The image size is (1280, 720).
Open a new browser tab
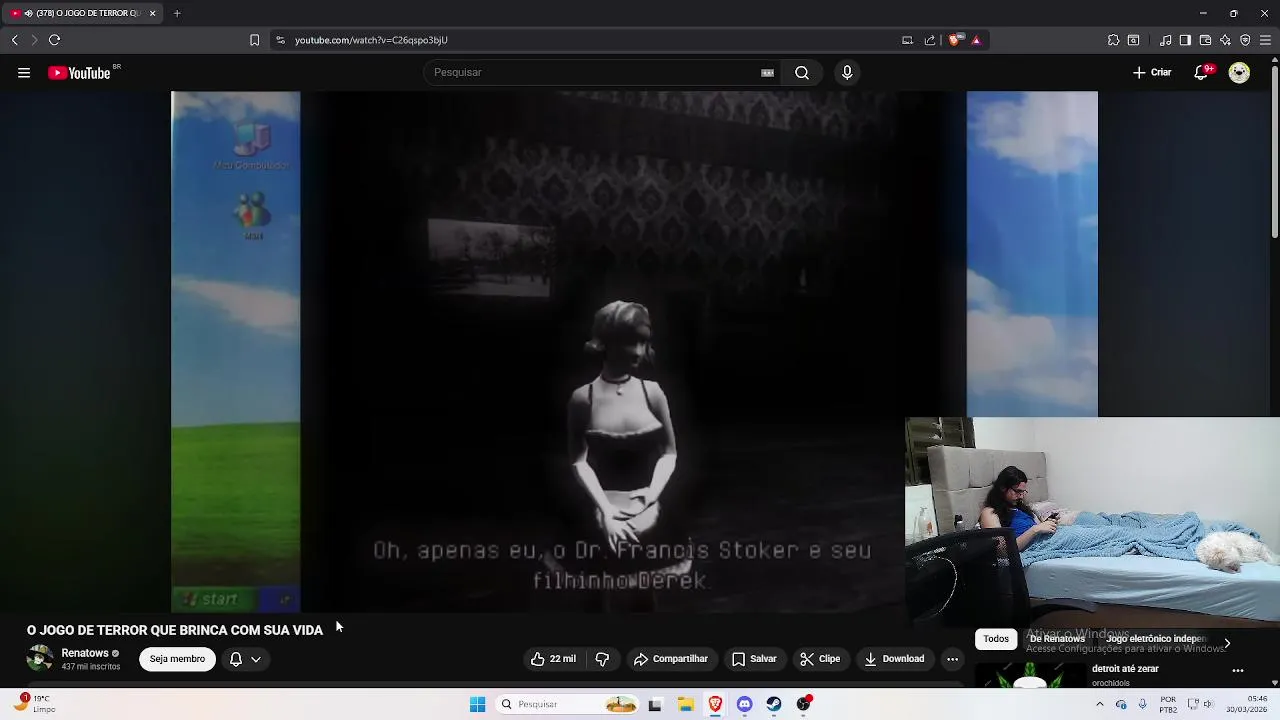[x=177, y=13]
